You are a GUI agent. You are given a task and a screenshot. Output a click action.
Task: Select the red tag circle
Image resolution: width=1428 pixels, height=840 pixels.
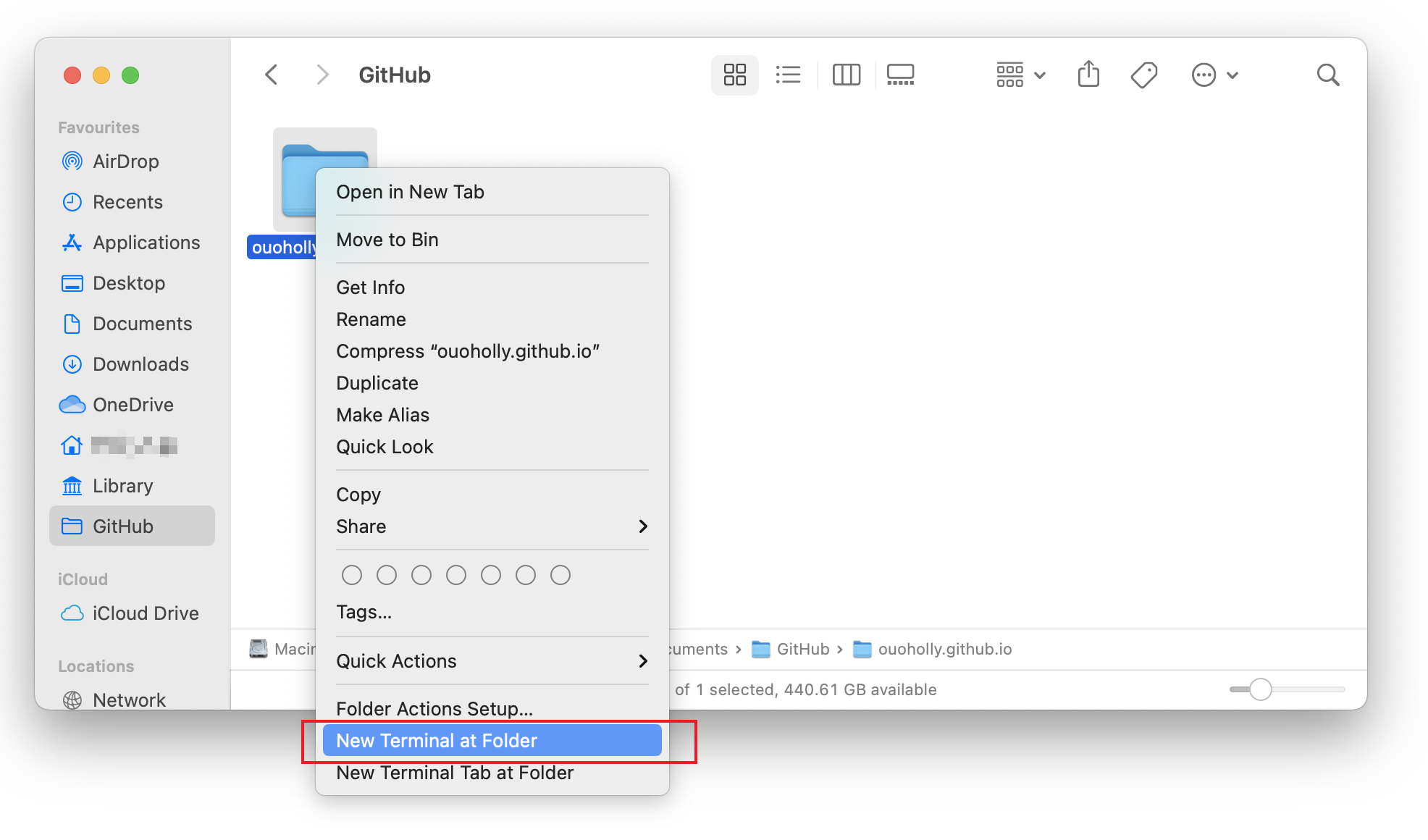tap(352, 574)
